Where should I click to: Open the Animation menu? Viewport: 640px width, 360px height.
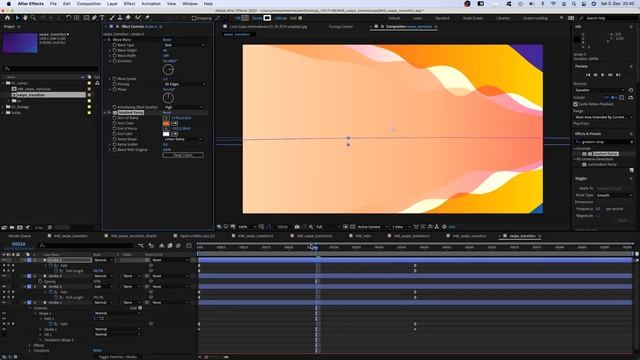click(151, 4)
